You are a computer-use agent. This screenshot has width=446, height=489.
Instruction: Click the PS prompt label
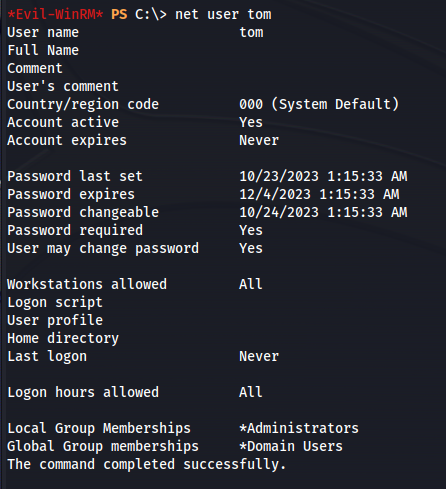119,15
